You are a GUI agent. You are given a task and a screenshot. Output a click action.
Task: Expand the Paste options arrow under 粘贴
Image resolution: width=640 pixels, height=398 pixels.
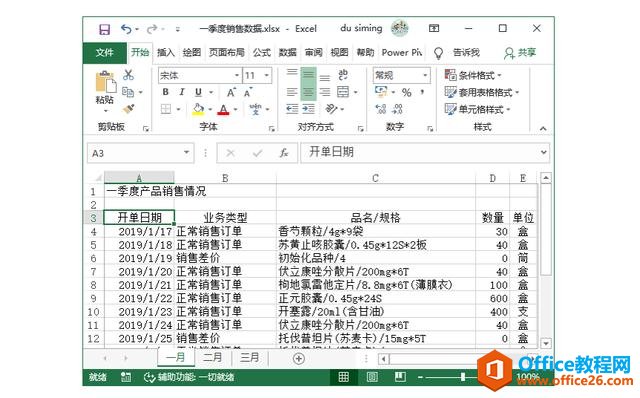point(105,111)
